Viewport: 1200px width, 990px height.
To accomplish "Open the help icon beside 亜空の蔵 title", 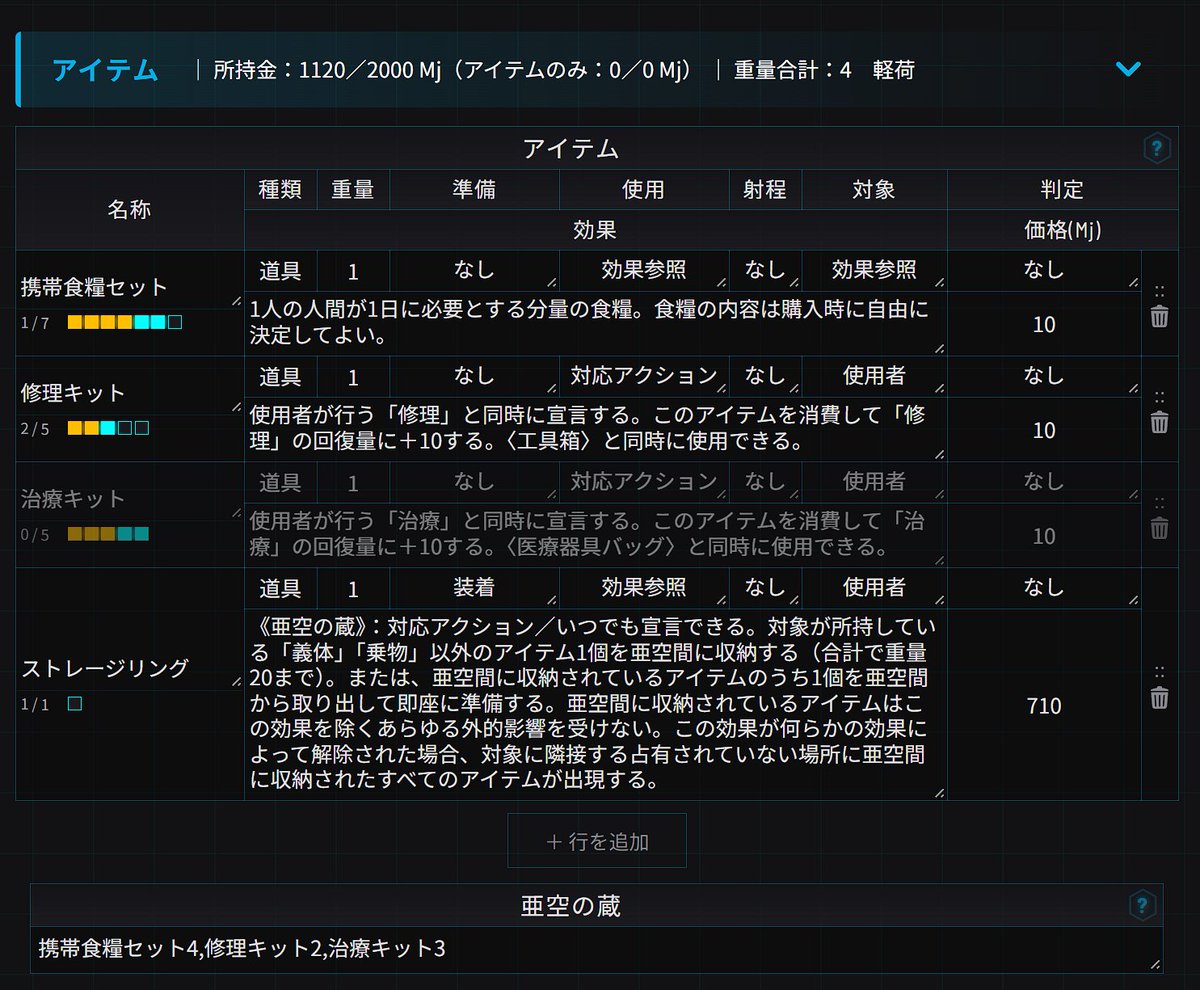I will tap(1142, 906).
